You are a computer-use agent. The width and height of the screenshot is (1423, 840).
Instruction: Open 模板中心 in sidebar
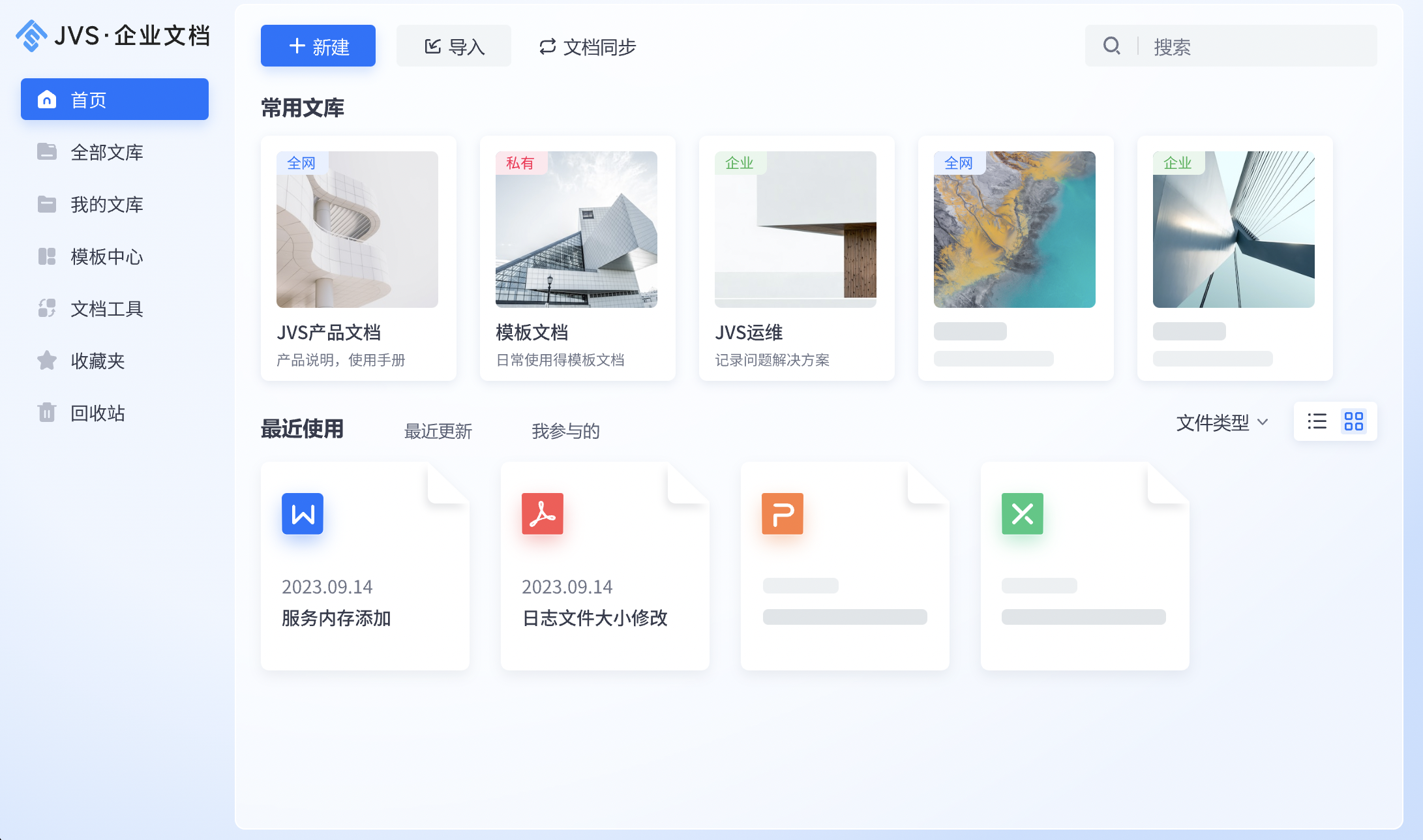pos(115,256)
